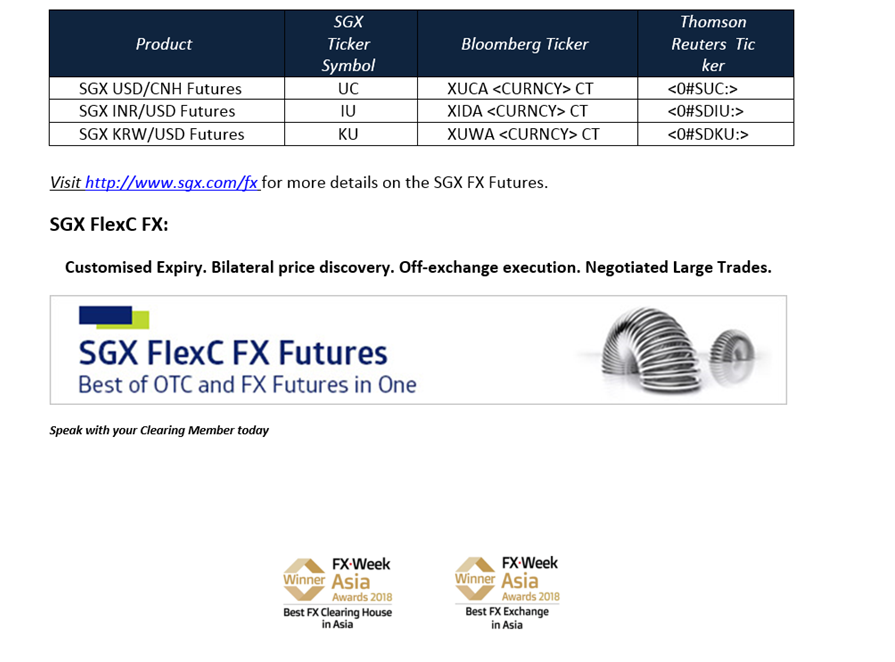Select the Best FX Clearing House award badge

click(x=337, y=594)
